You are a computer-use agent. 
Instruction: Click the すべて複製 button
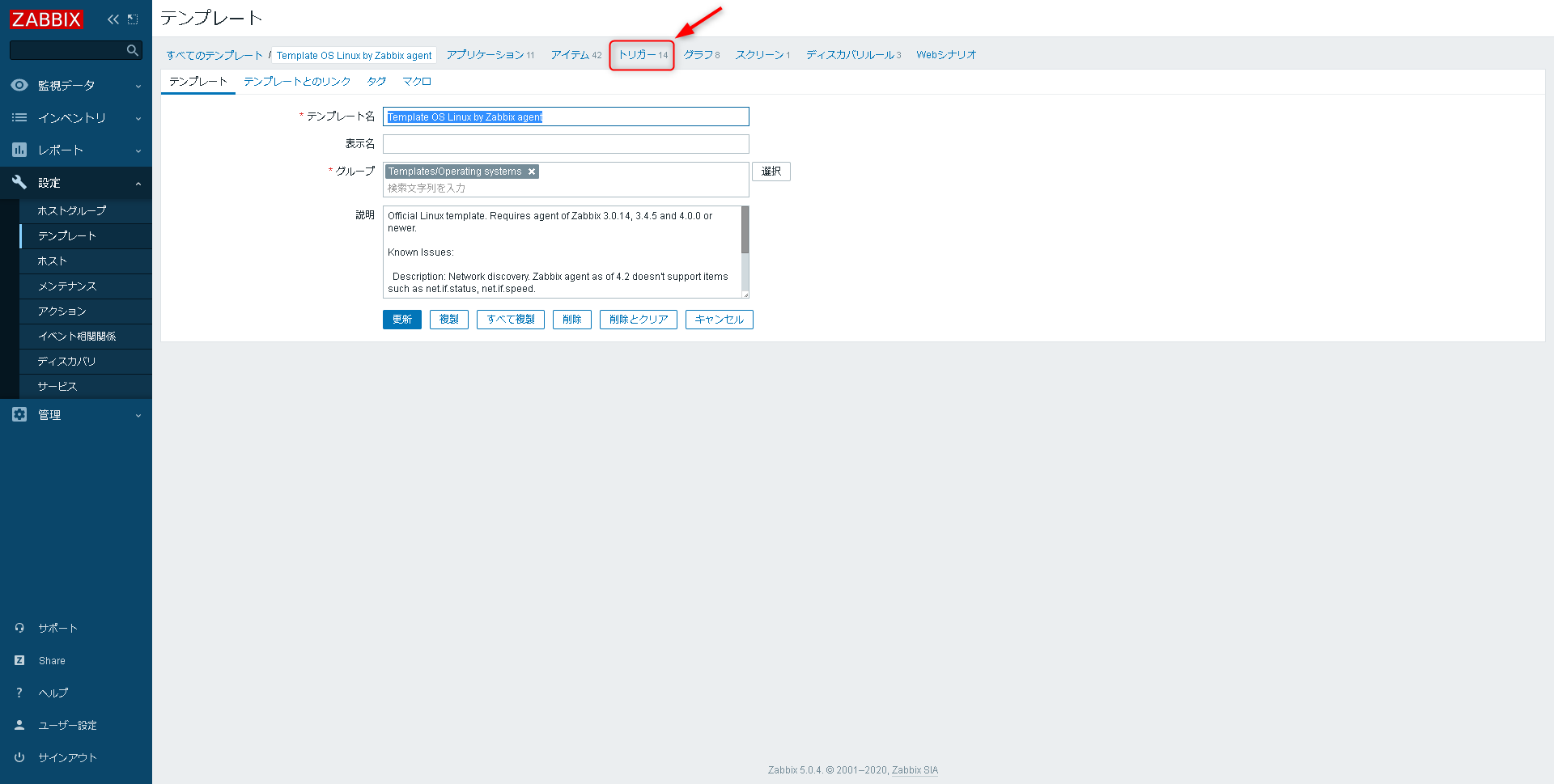coord(511,320)
